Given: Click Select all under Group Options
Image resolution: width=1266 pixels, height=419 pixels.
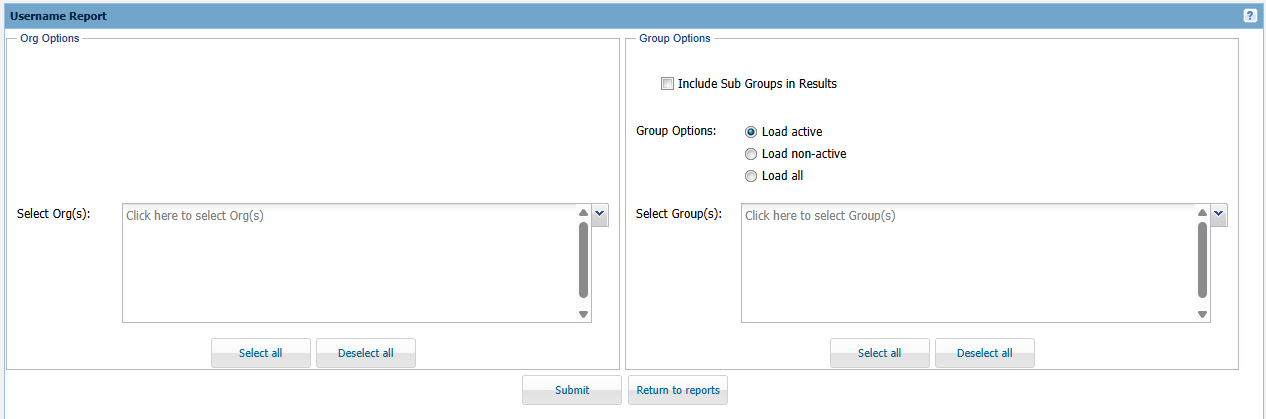Looking at the screenshot, I should pyautogui.click(x=880, y=353).
